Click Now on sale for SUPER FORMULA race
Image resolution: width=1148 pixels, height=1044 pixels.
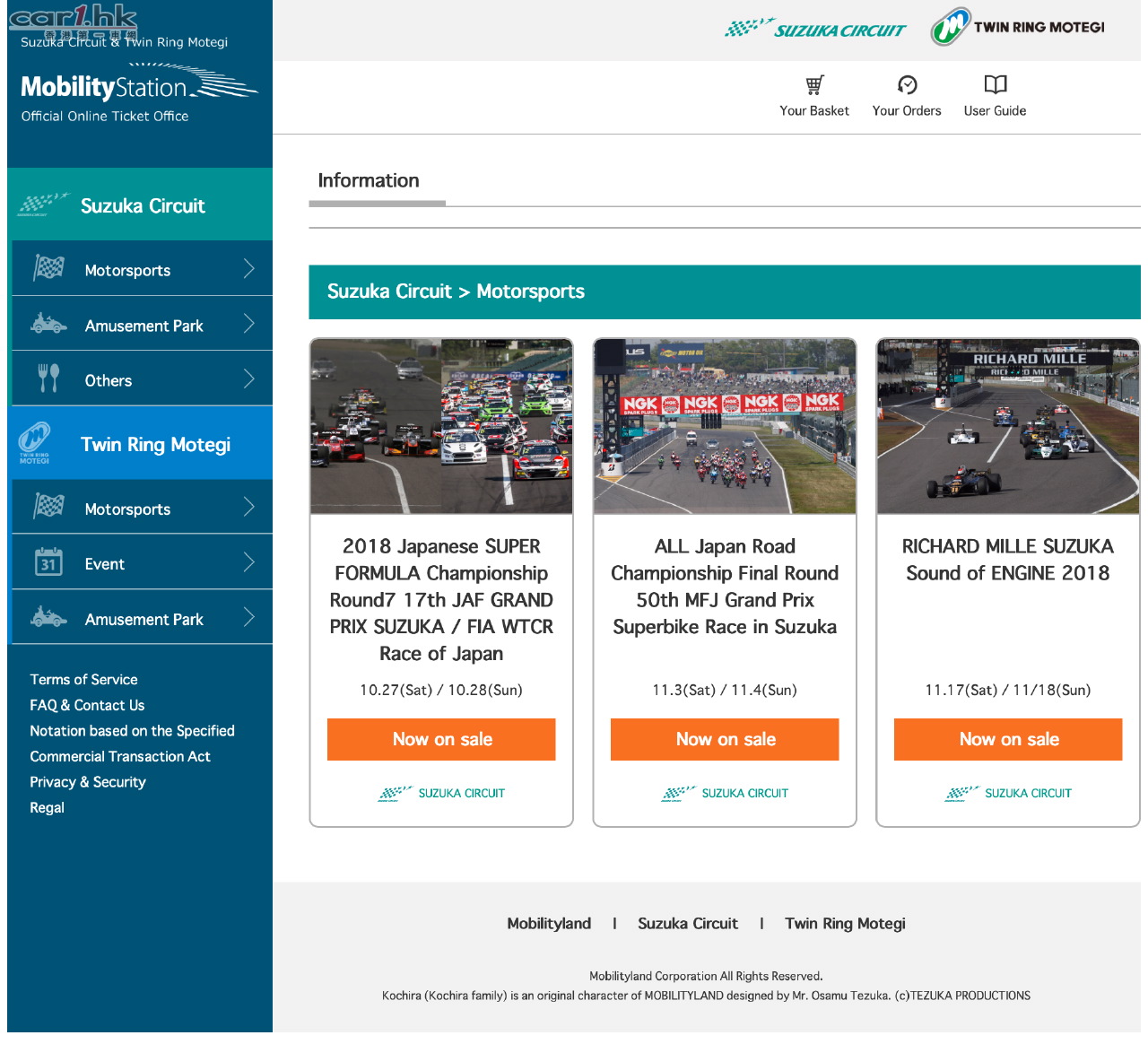441,739
